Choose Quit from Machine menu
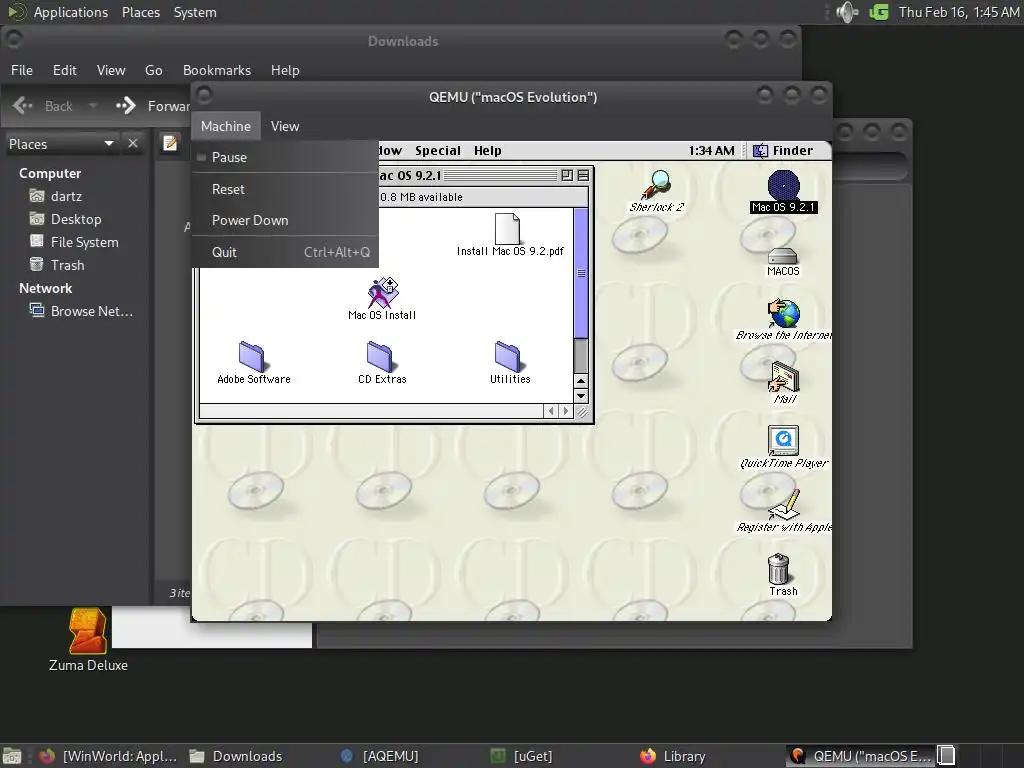Screen dimensions: 1024x768 (x=285, y=252)
